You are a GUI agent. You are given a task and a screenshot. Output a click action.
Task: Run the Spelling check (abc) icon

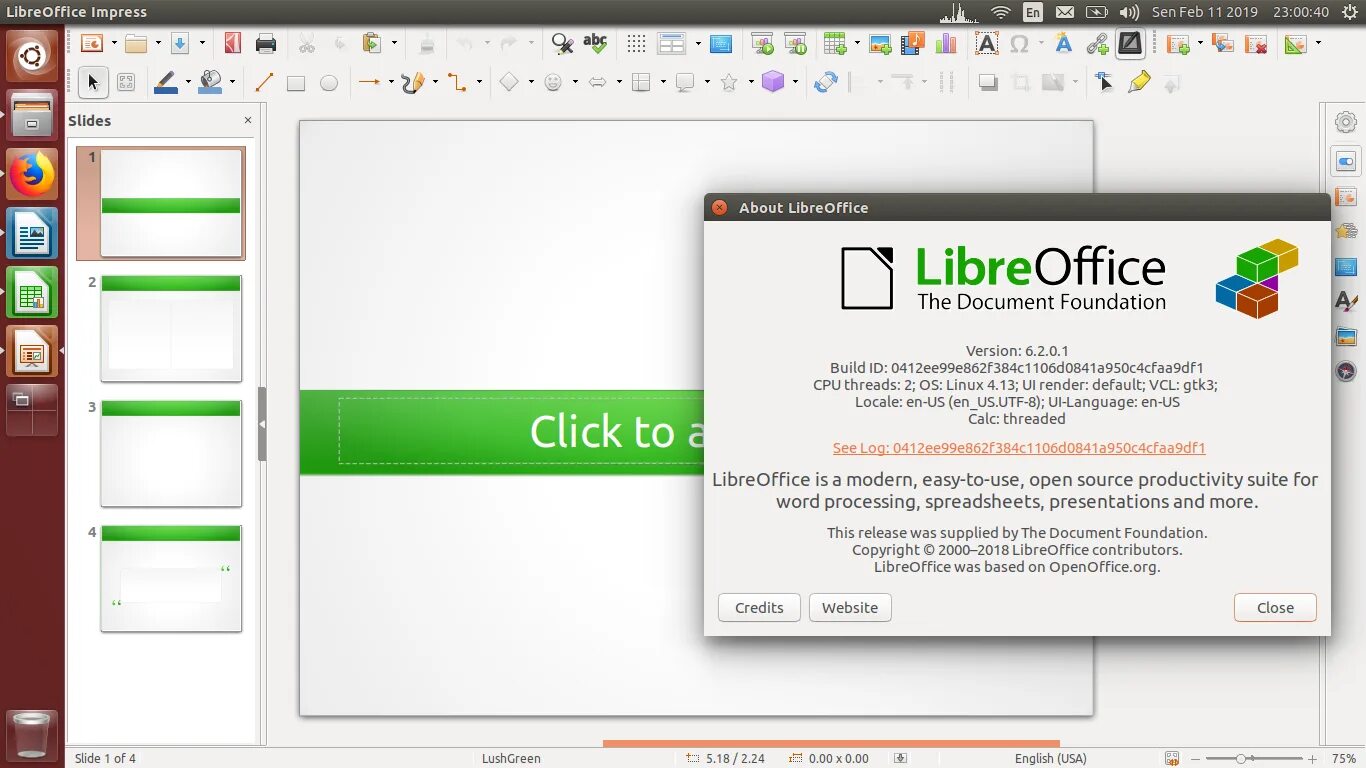(x=595, y=43)
